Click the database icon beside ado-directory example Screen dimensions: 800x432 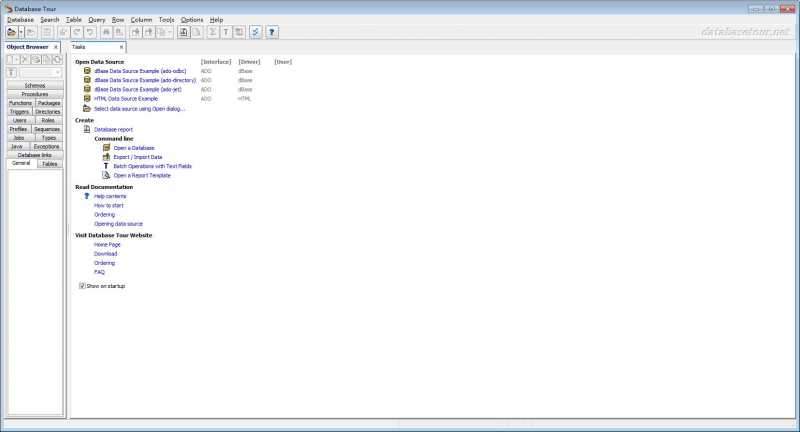click(87, 80)
